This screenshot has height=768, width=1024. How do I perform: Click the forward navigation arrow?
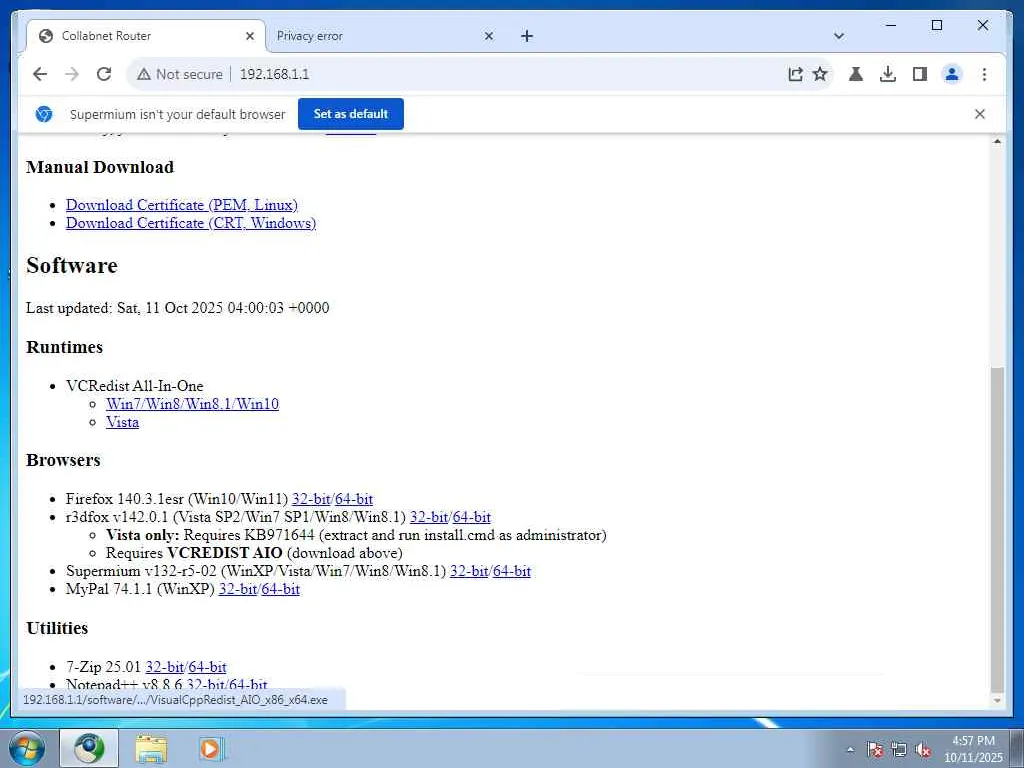[x=72, y=74]
